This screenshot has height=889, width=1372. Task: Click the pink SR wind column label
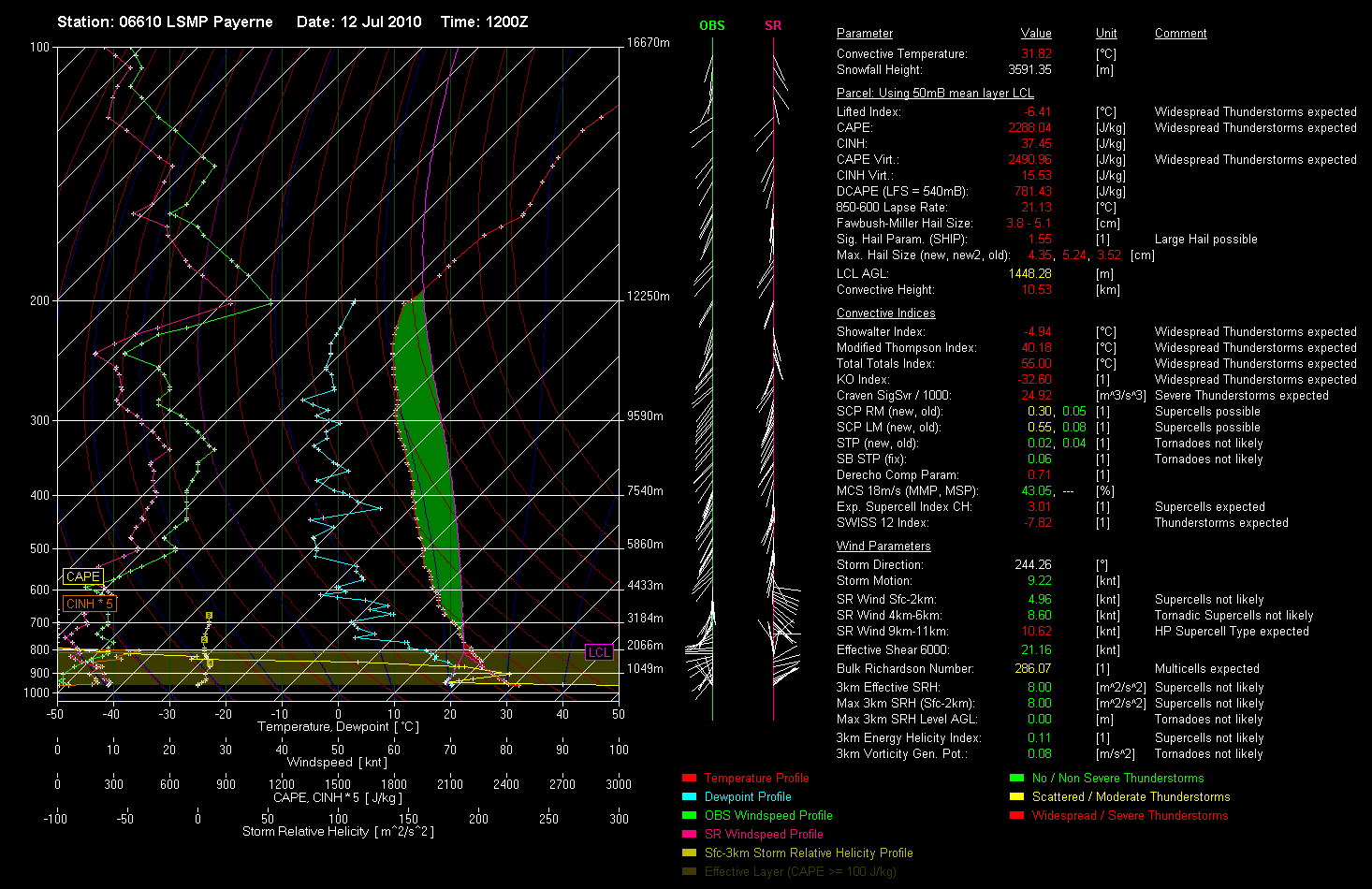click(773, 26)
